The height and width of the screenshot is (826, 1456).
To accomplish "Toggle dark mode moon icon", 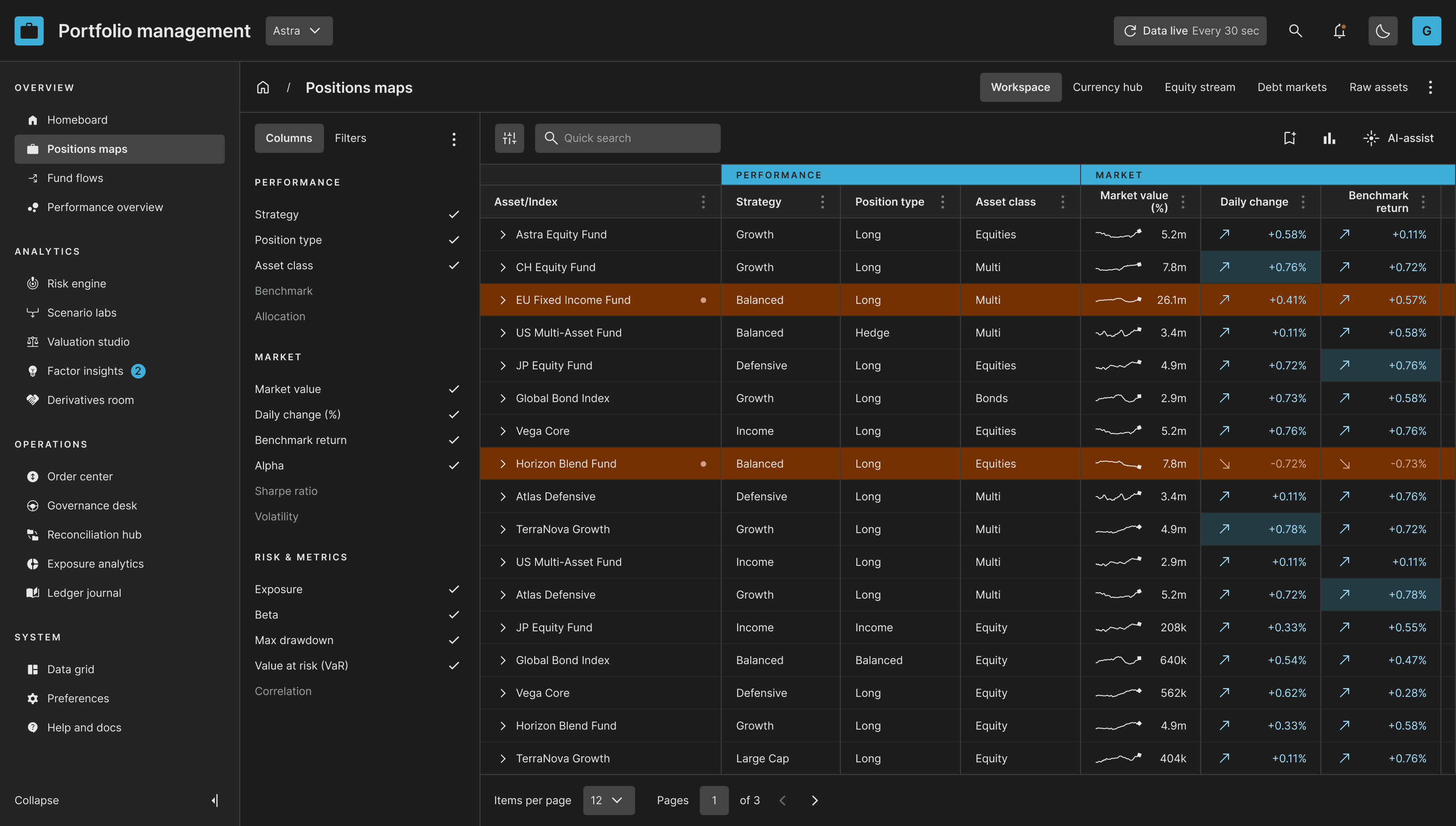I will point(1383,30).
